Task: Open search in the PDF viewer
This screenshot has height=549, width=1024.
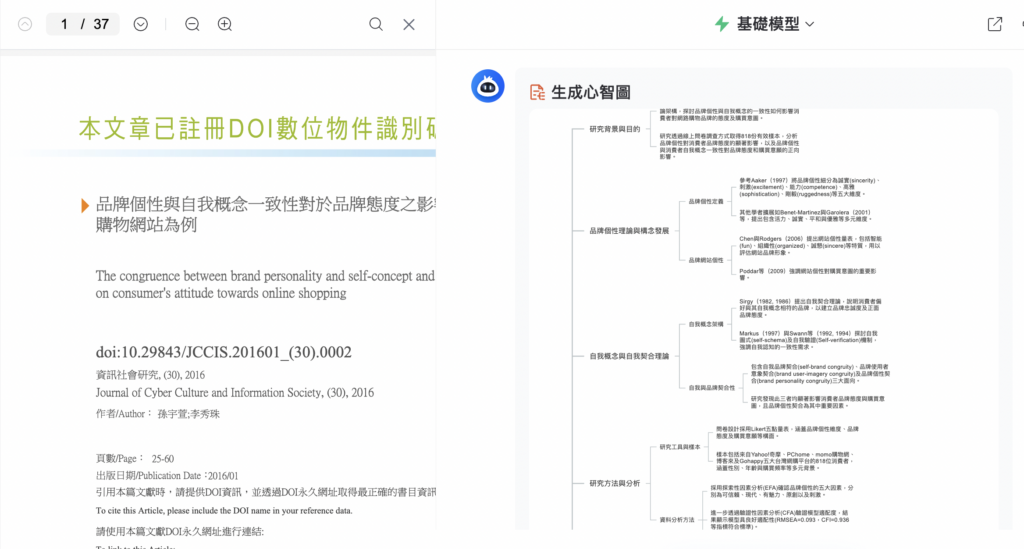Action: [376, 24]
